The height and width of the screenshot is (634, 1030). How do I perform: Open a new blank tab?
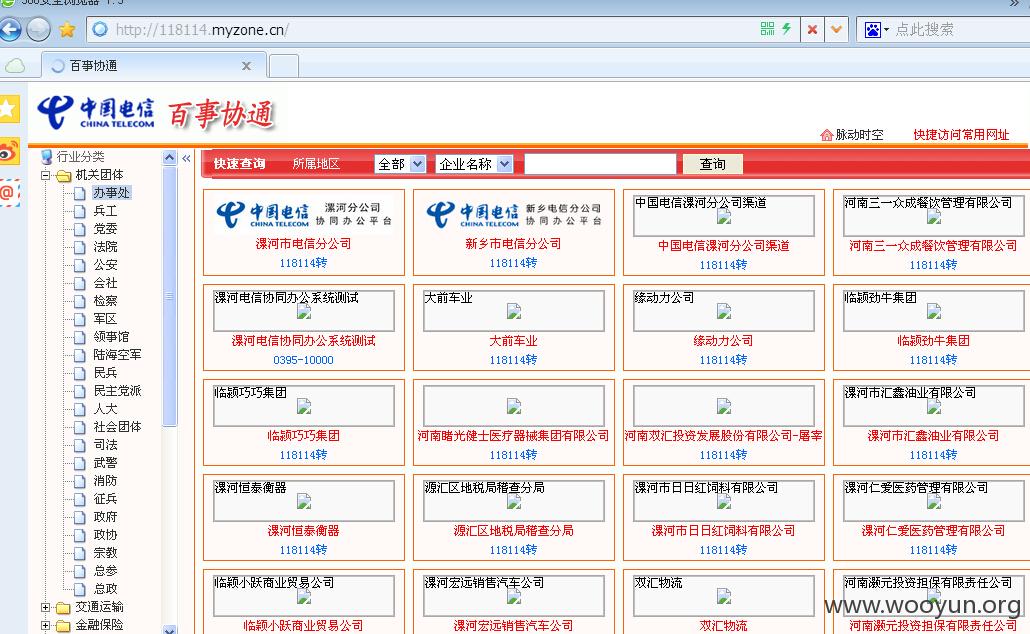284,66
